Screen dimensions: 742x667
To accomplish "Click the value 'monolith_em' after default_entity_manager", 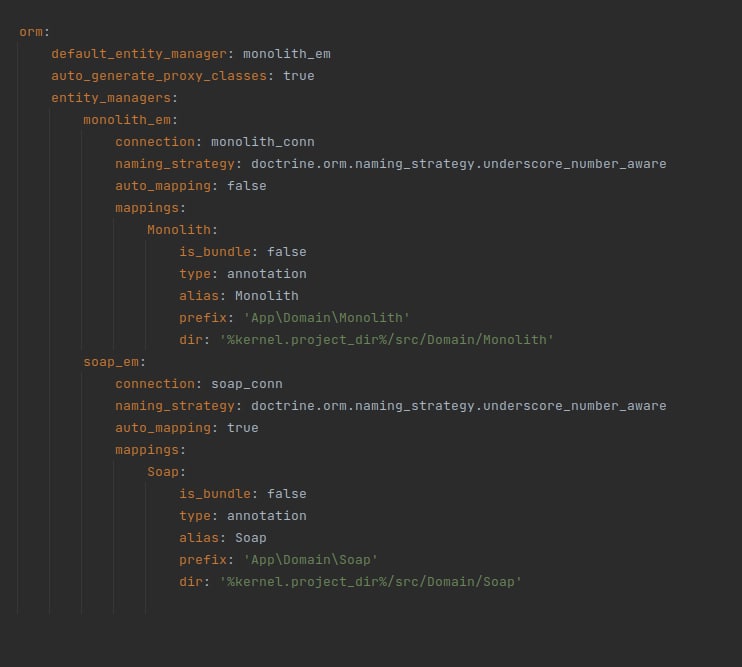I will point(287,54).
